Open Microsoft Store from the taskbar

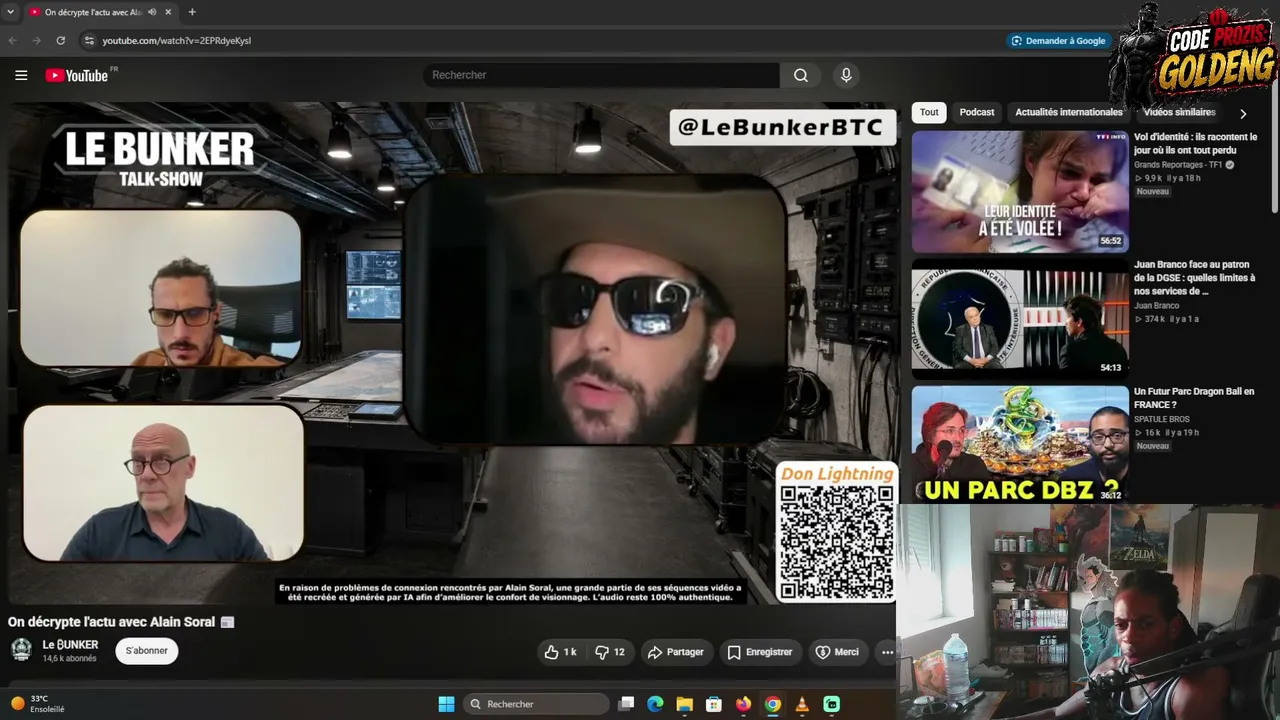(x=714, y=704)
